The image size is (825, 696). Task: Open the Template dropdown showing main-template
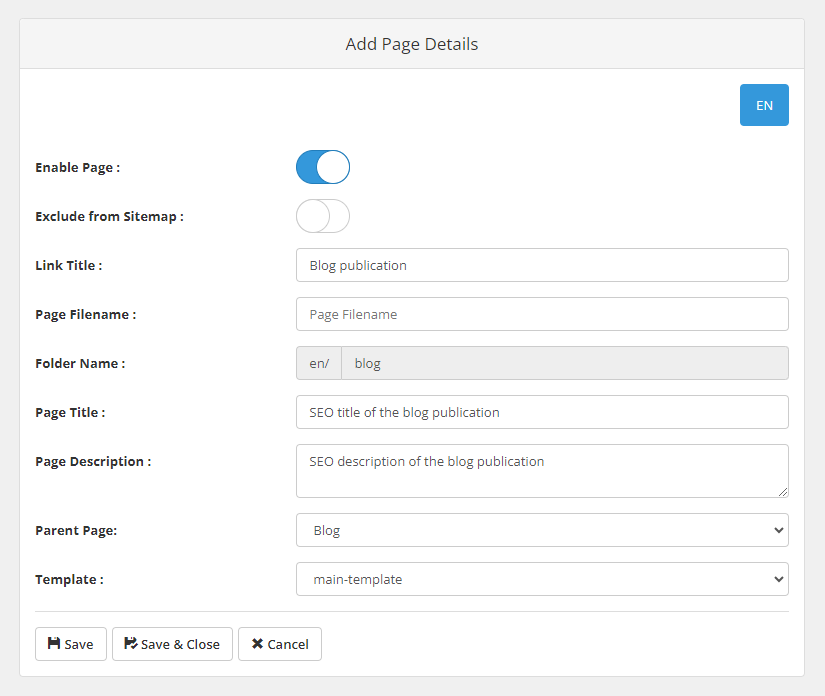541,579
